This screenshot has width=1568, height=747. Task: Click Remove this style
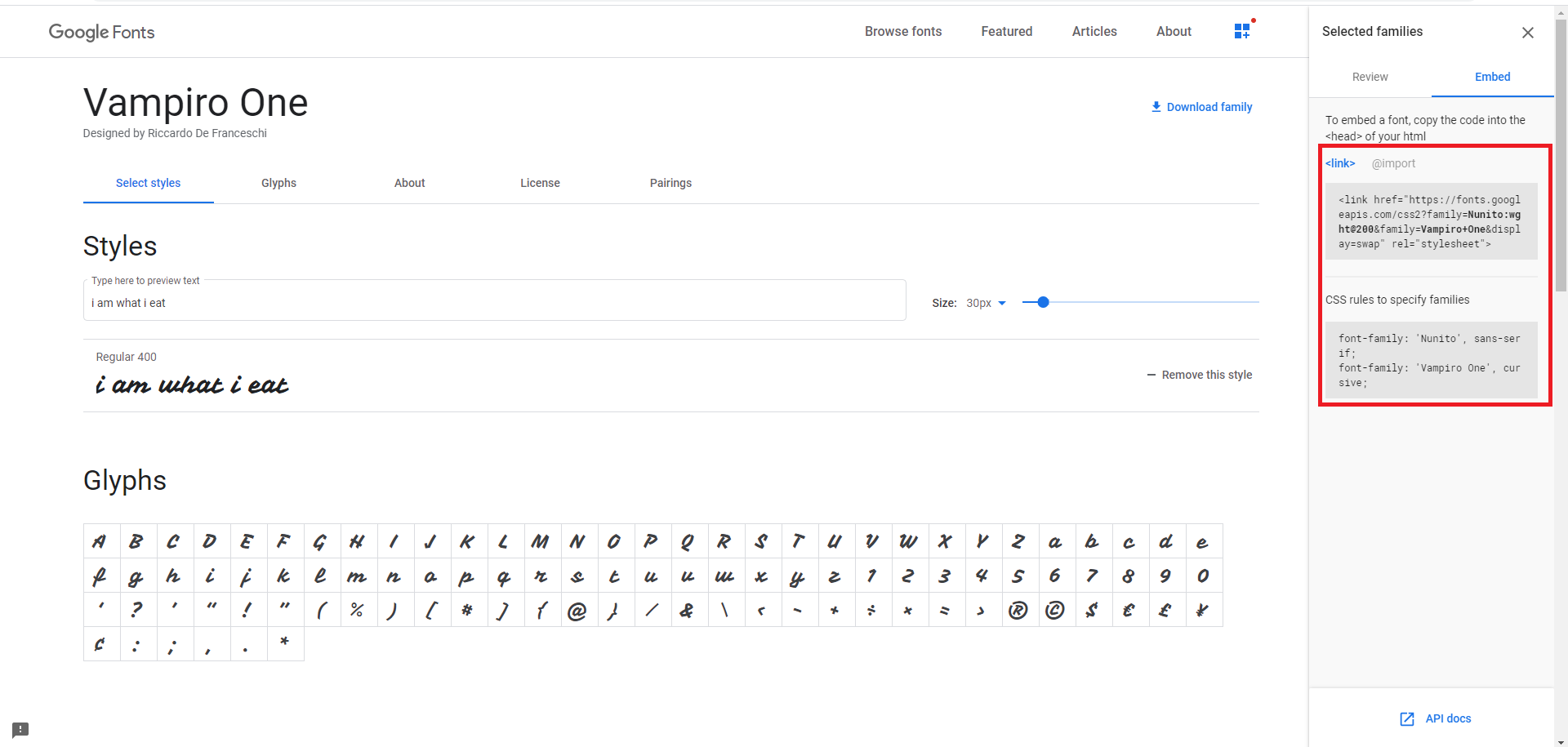(x=1199, y=375)
